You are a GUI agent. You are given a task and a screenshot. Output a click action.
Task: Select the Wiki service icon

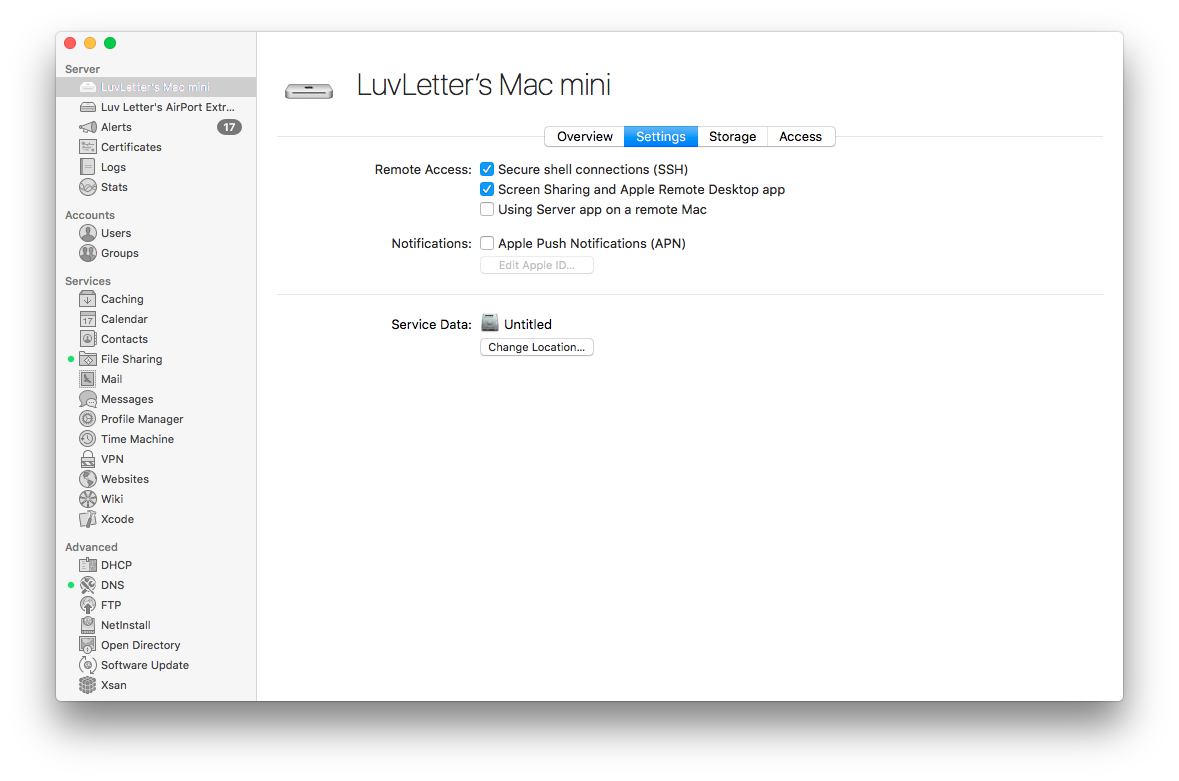(88, 499)
